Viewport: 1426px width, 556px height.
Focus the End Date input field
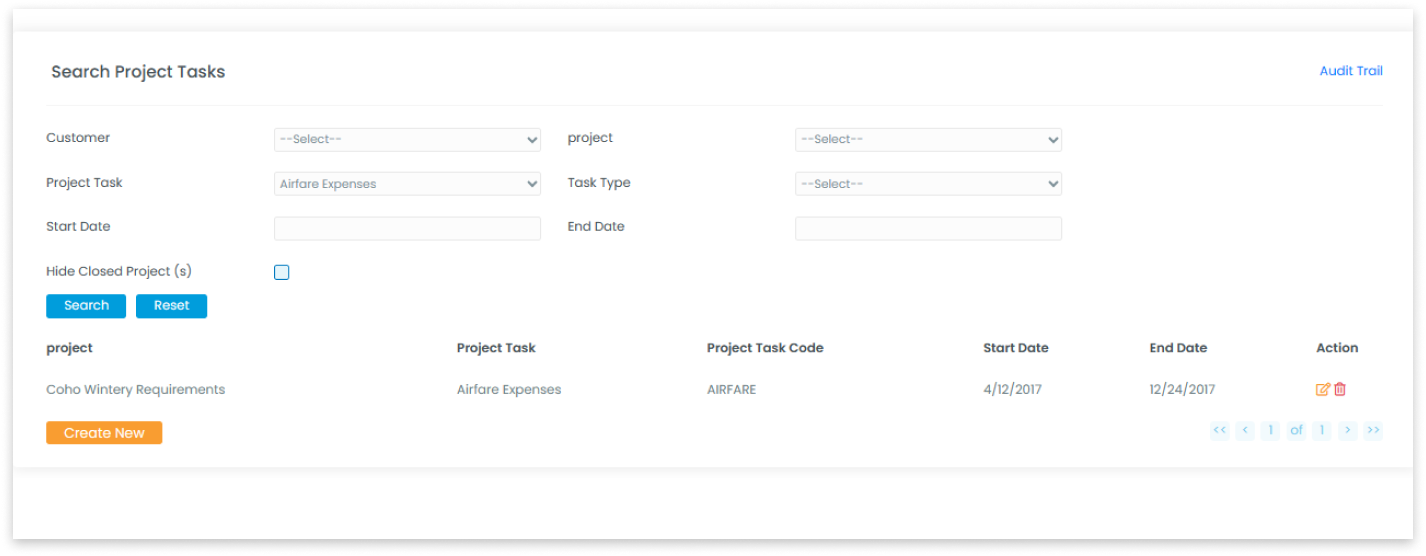click(928, 228)
